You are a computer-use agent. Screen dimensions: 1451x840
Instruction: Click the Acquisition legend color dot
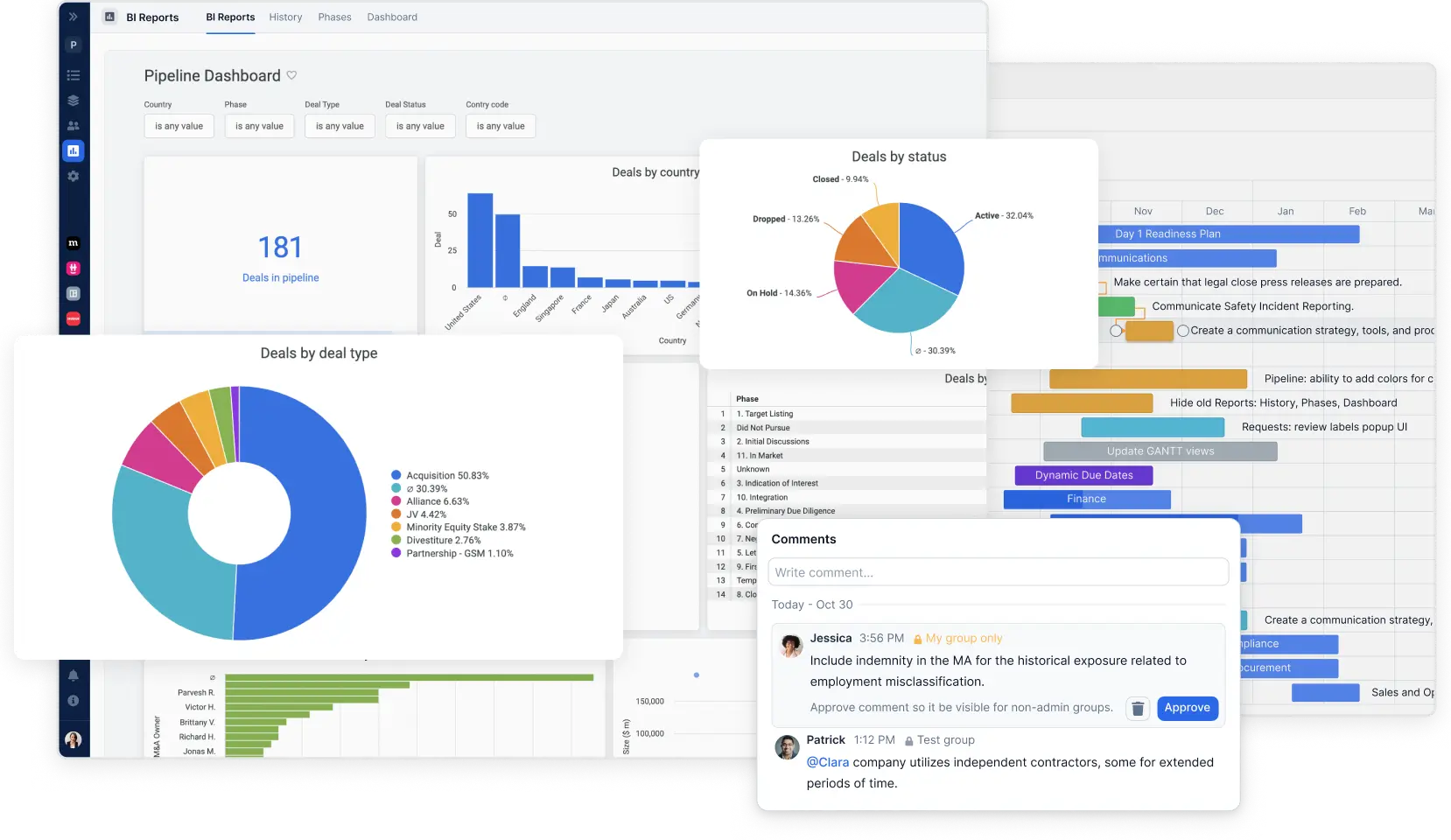[x=396, y=476]
